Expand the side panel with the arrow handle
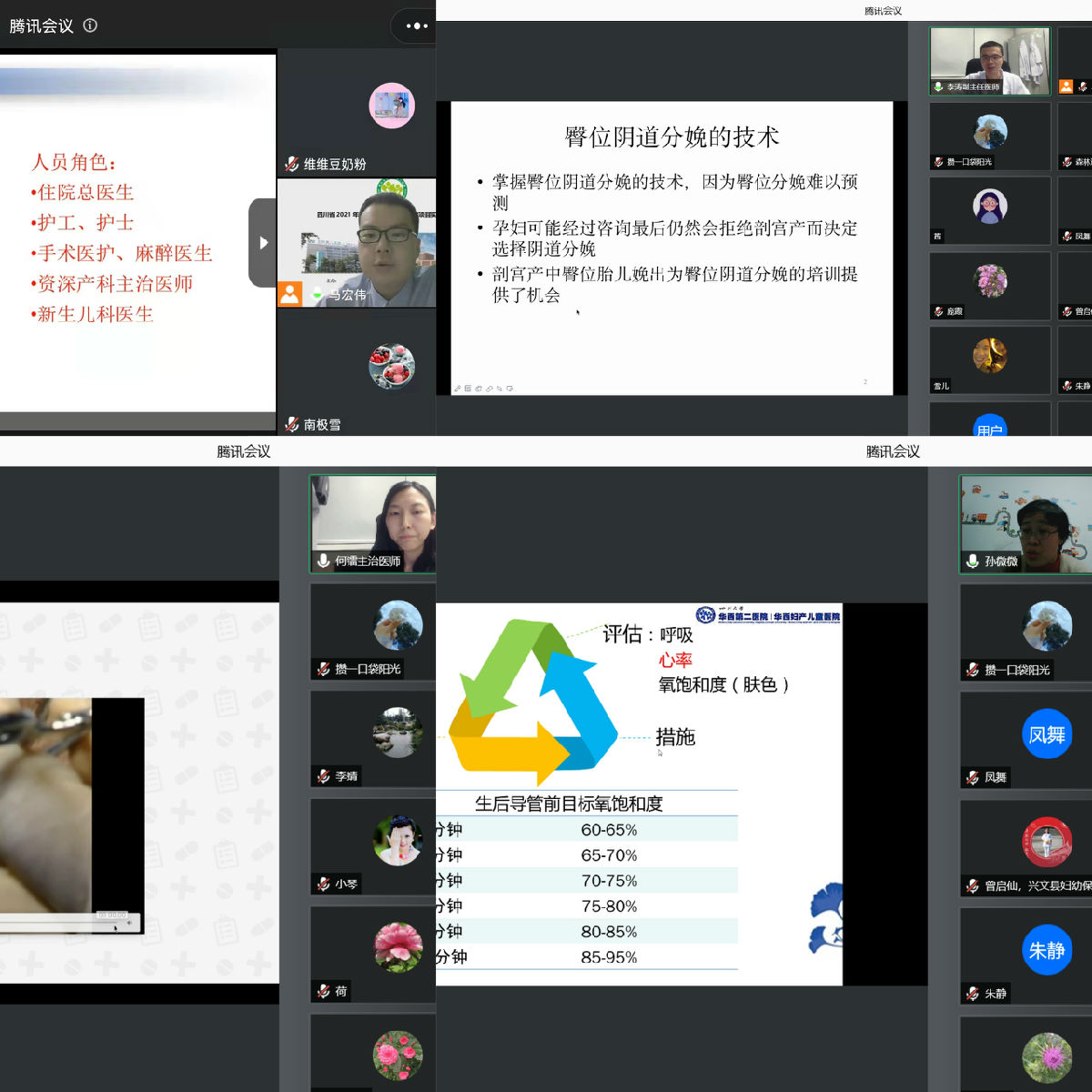The image size is (1092, 1092). click(x=263, y=243)
